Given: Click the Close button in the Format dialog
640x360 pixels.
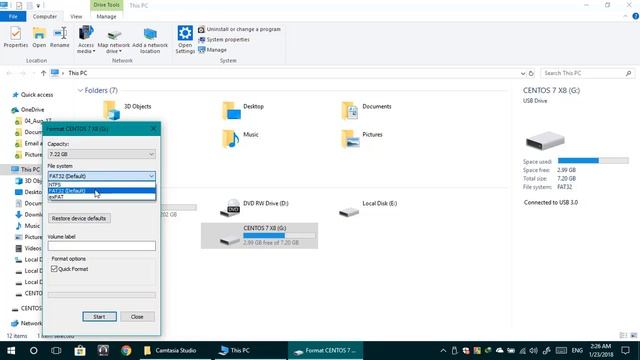Looking at the screenshot, I should (137, 317).
